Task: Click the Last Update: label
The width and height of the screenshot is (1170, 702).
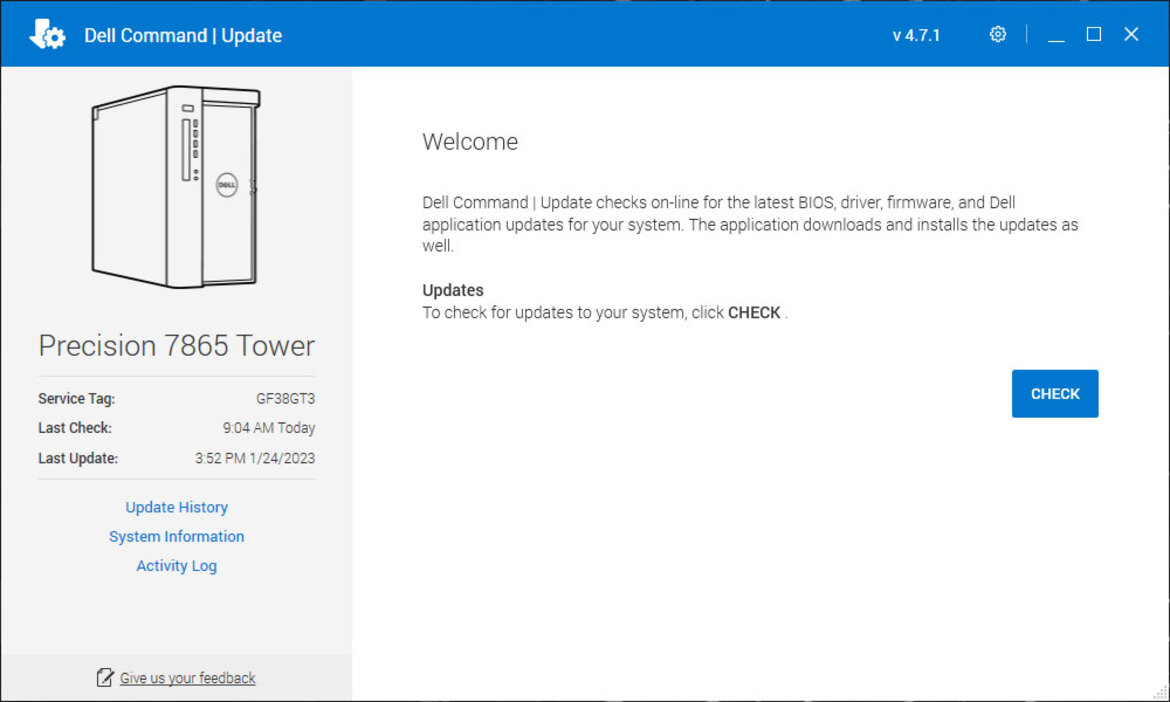Action: pyautogui.click(x=78, y=458)
